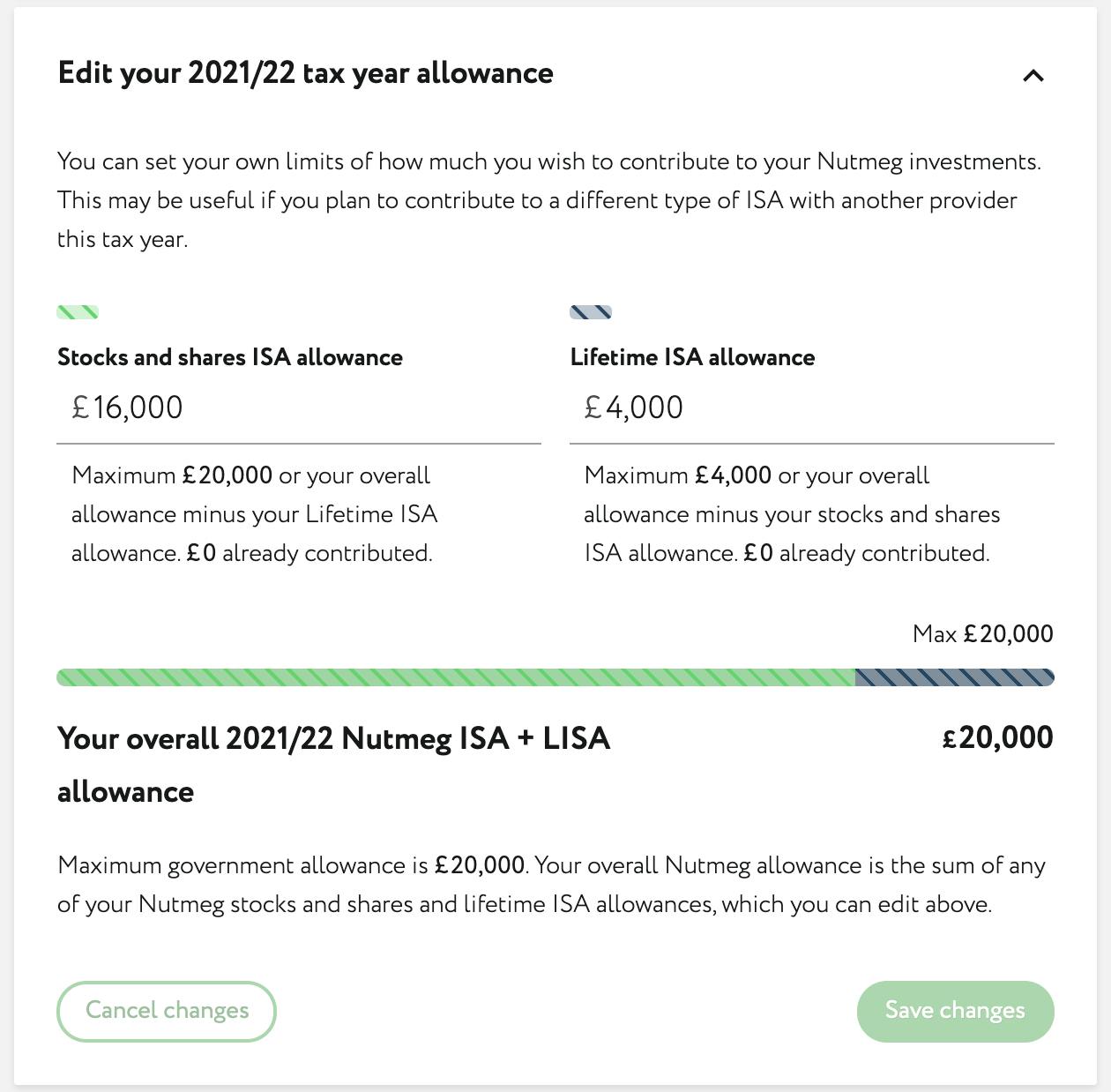The width and height of the screenshot is (1111, 1092).
Task: Click the 'Max £20,000' label above the bar
Action: 982,634
